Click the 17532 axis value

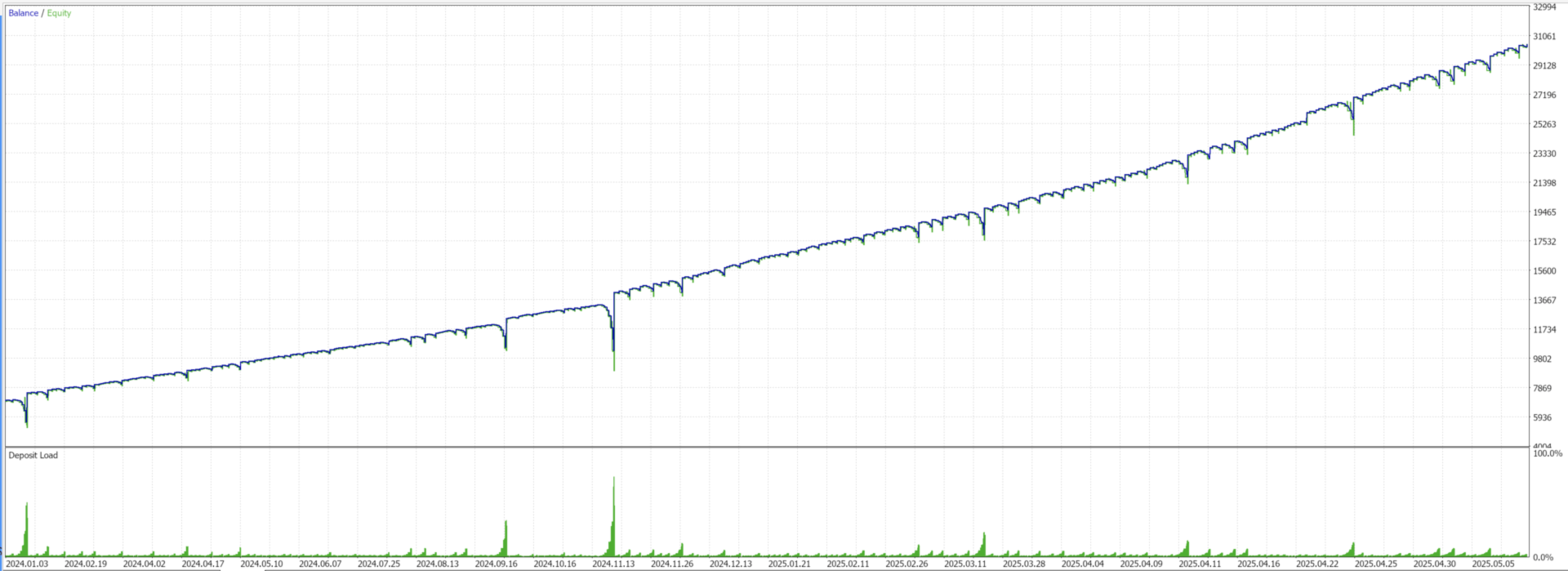pyautogui.click(x=1544, y=242)
